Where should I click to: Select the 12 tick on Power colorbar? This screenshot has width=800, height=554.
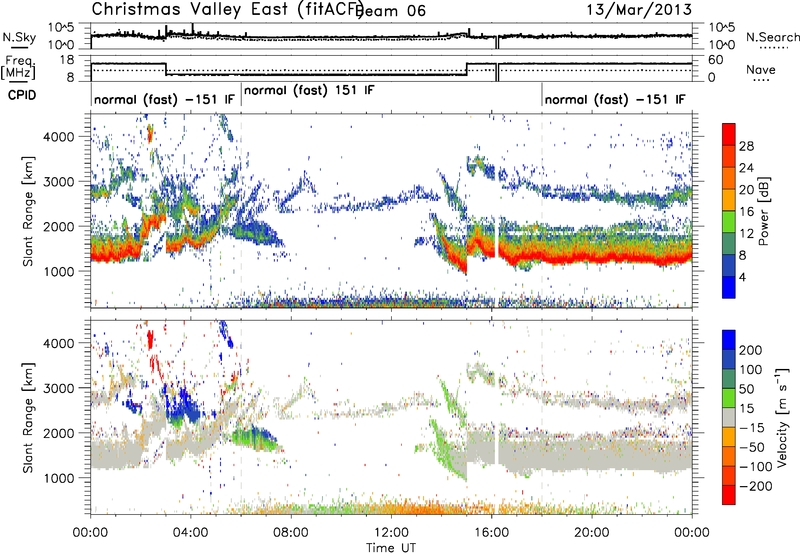tap(746, 234)
